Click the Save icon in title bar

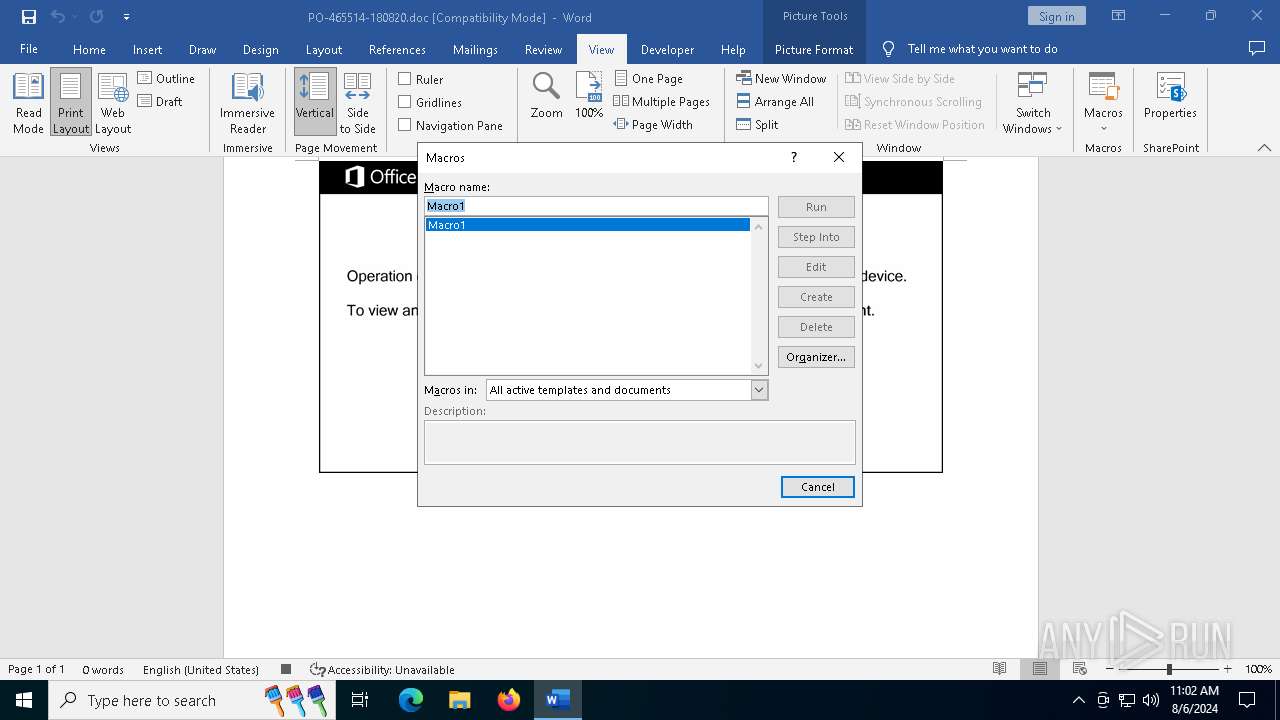coord(29,17)
